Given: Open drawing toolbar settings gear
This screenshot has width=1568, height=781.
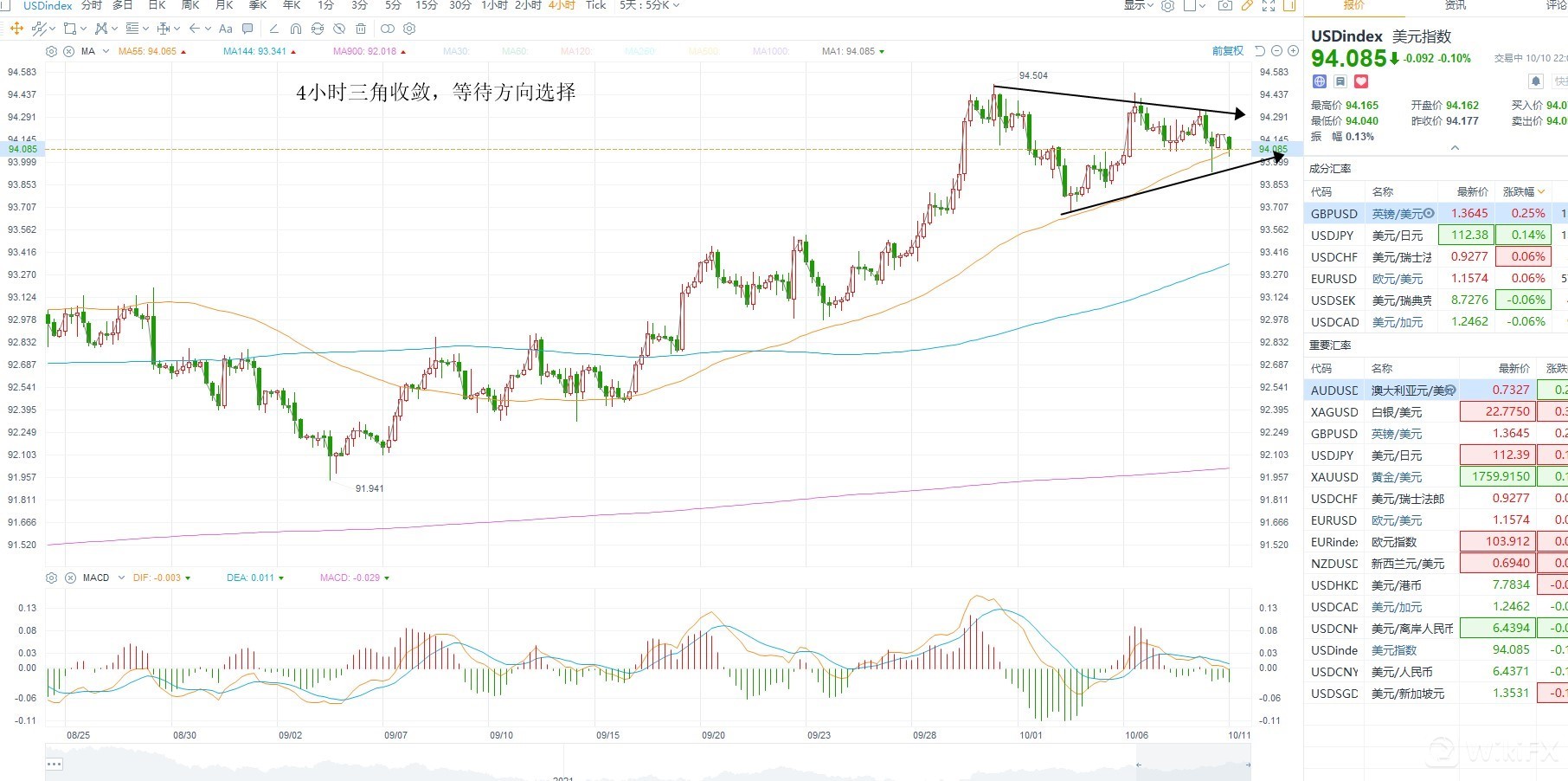Looking at the screenshot, I should (409, 29).
